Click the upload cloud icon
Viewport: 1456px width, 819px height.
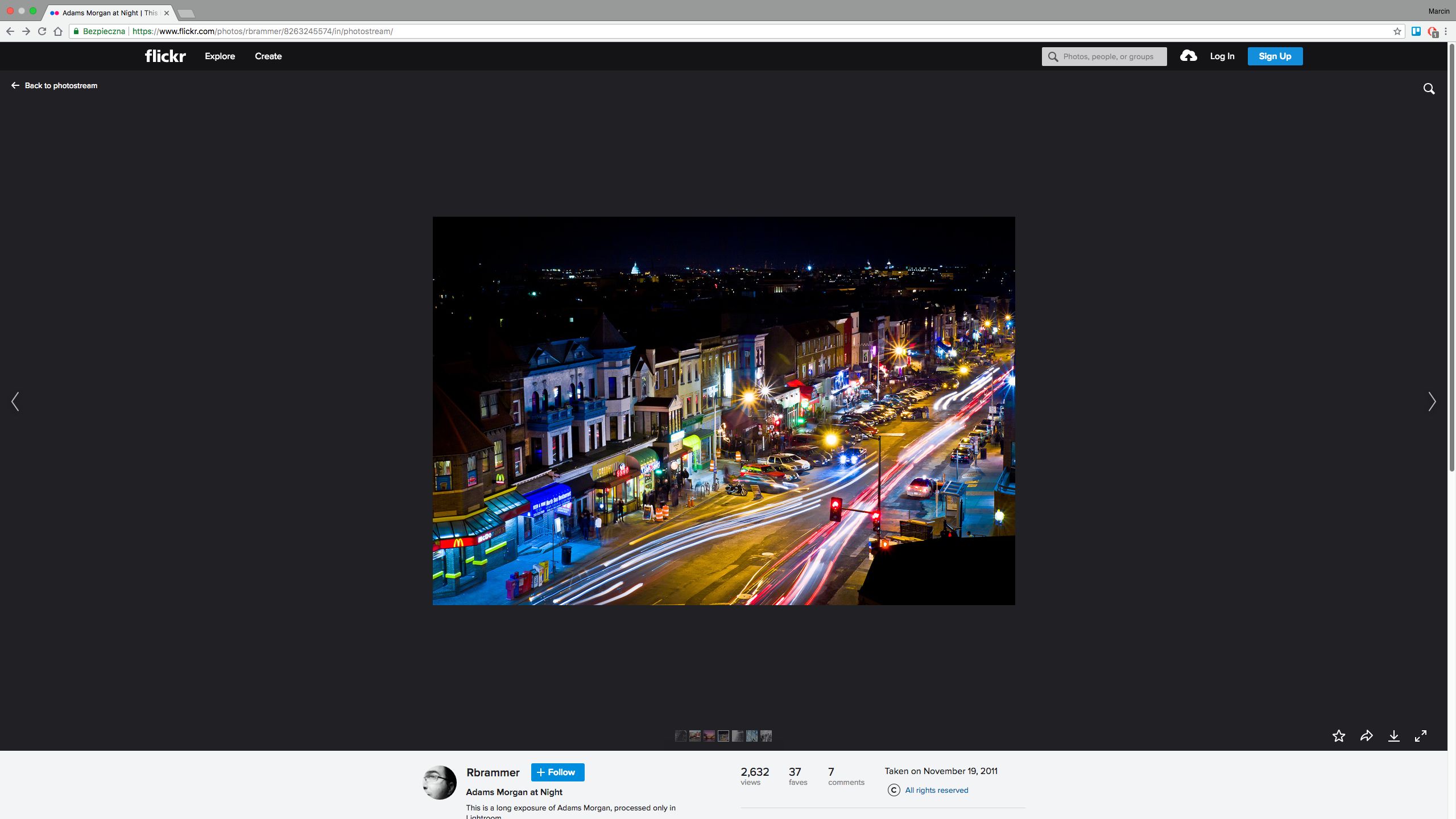pyautogui.click(x=1188, y=56)
